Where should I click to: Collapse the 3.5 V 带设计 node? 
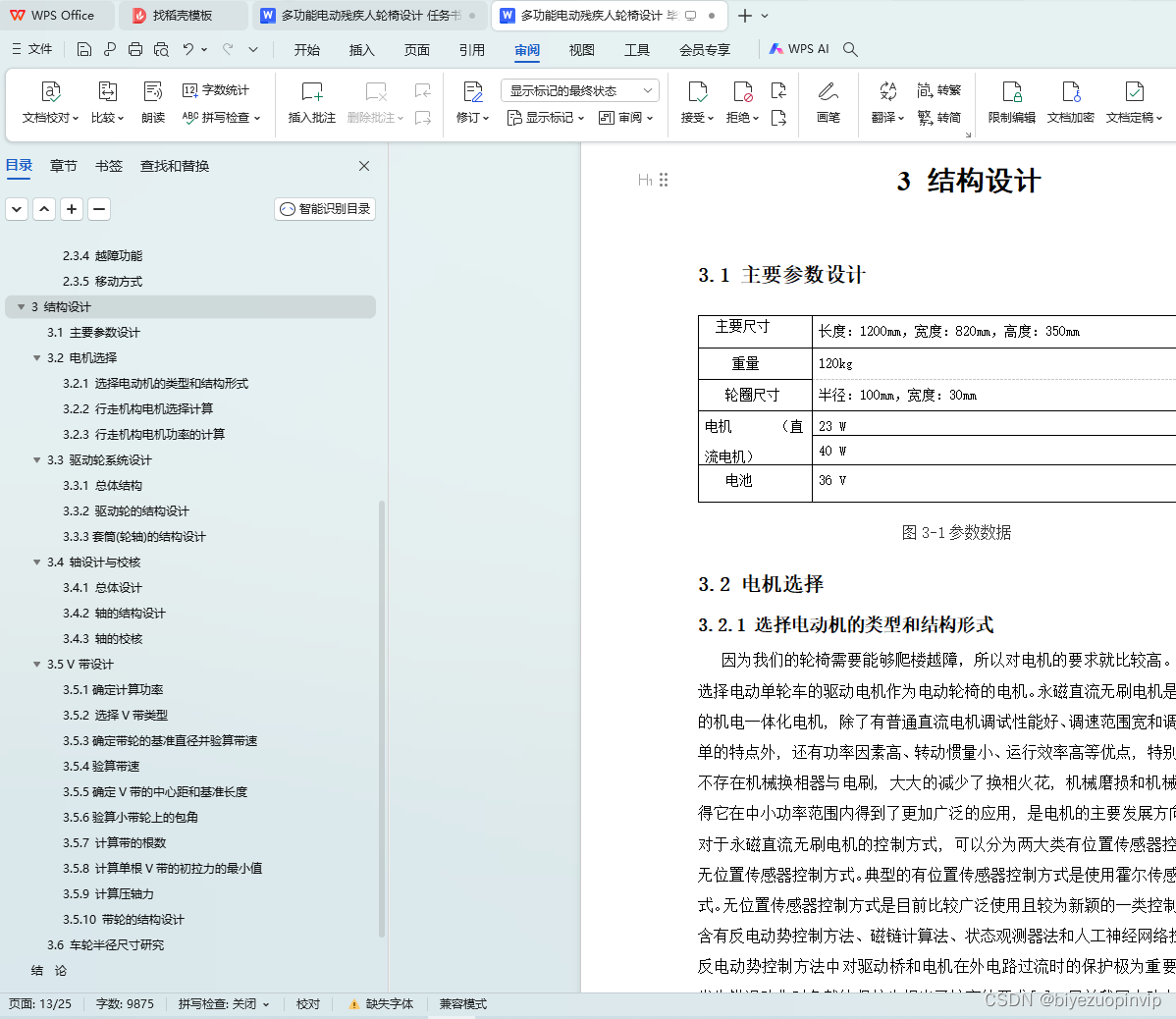point(36,664)
